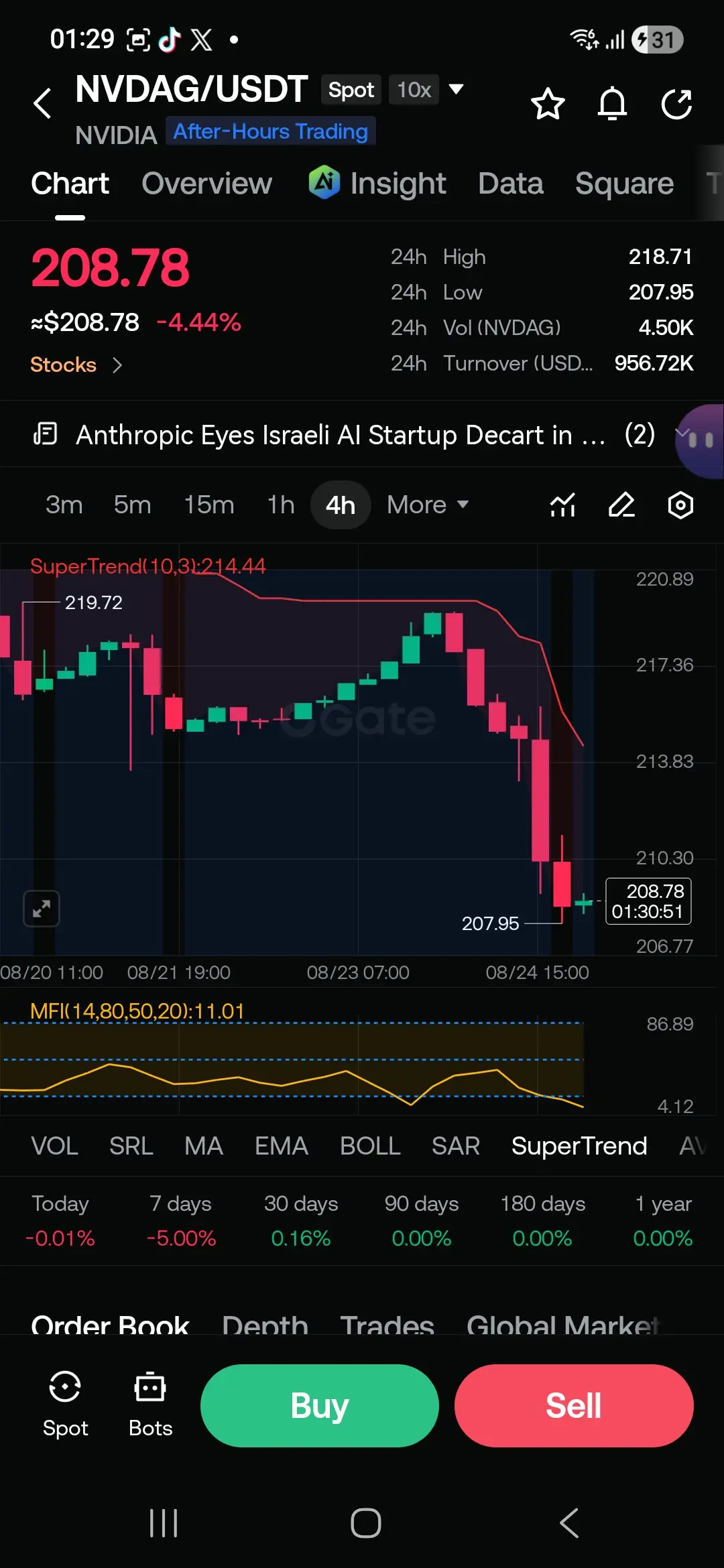
Task: Select the pencil drawing tool
Action: point(621,505)
